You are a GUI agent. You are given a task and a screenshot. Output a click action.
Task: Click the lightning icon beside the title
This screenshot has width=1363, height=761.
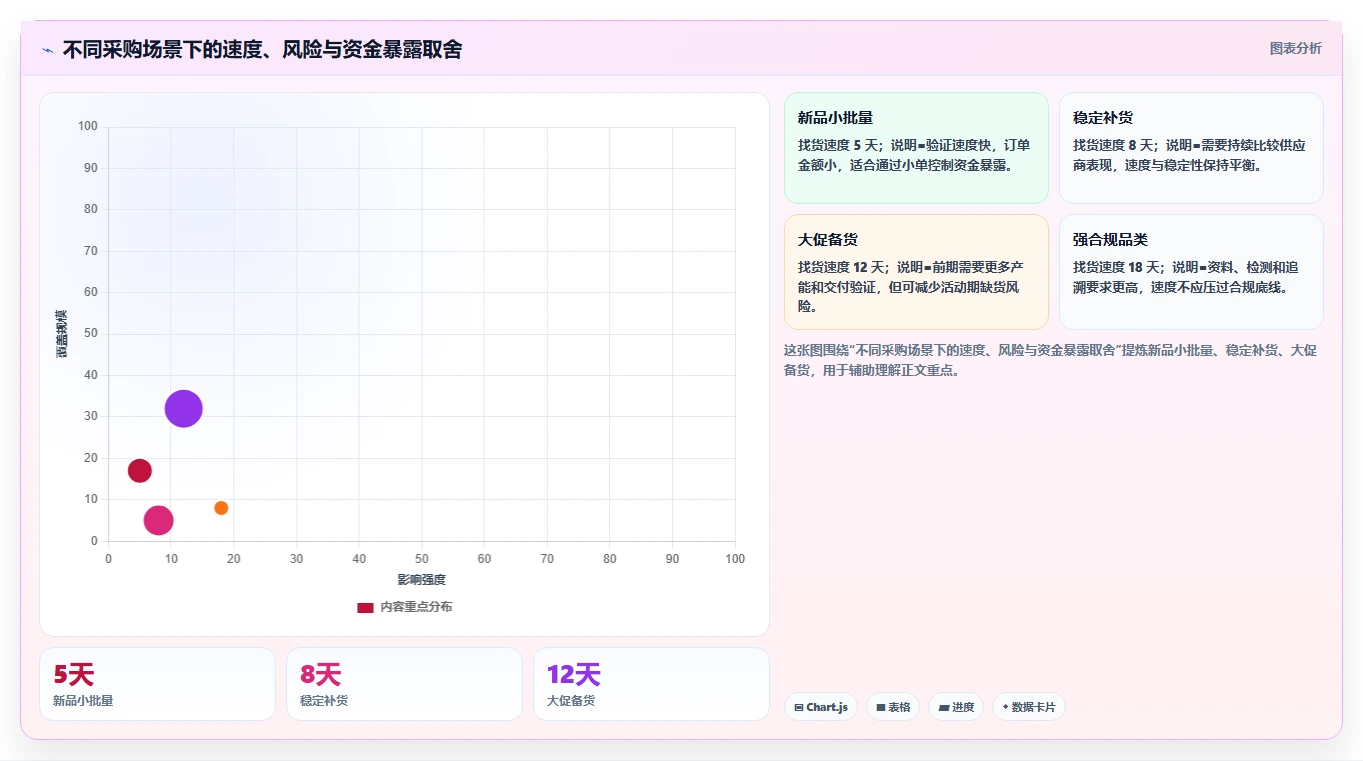pyautogui.click(x=47, y=50)
